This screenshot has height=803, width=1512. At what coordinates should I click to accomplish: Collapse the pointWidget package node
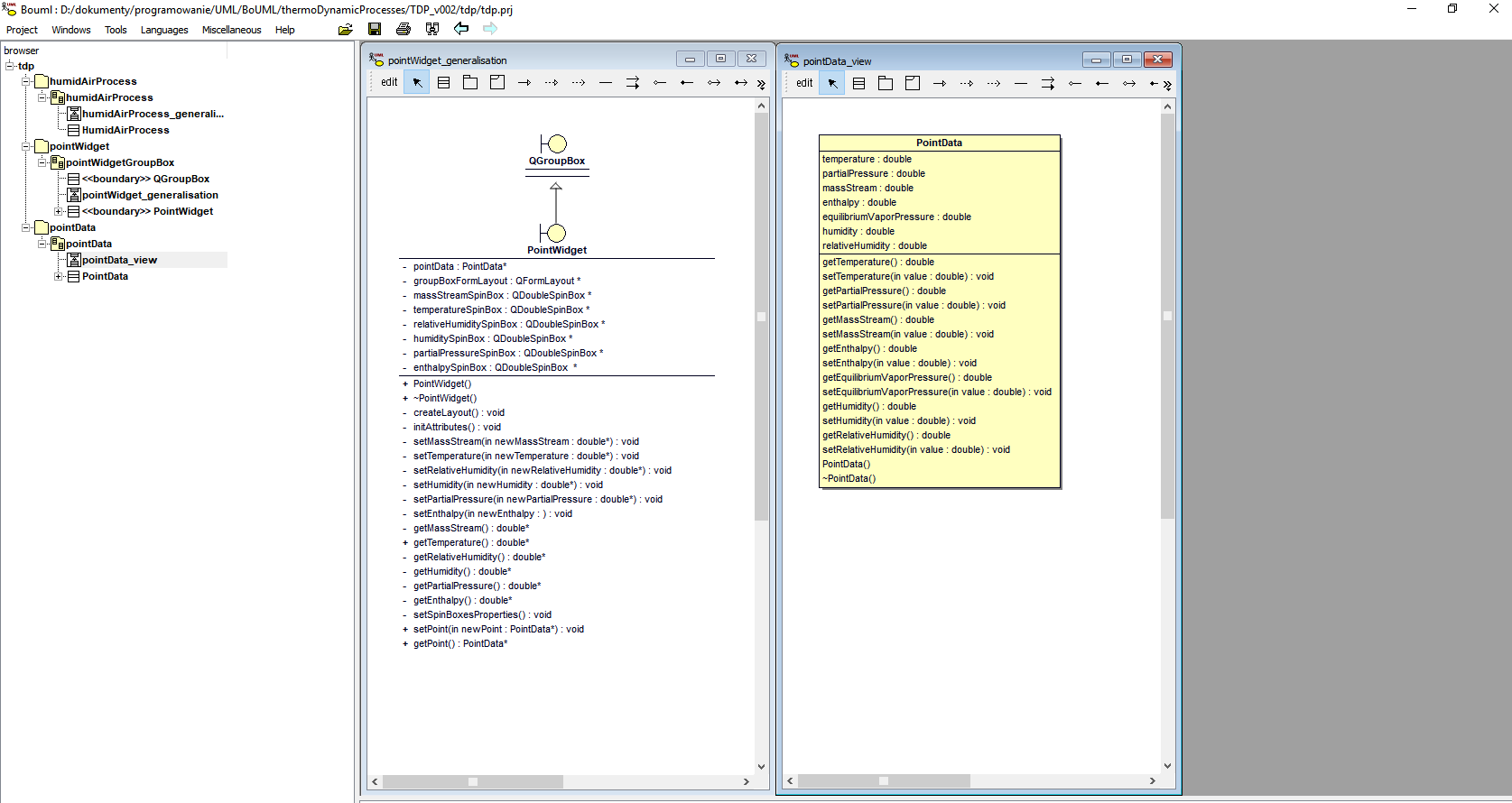point(26,146)
